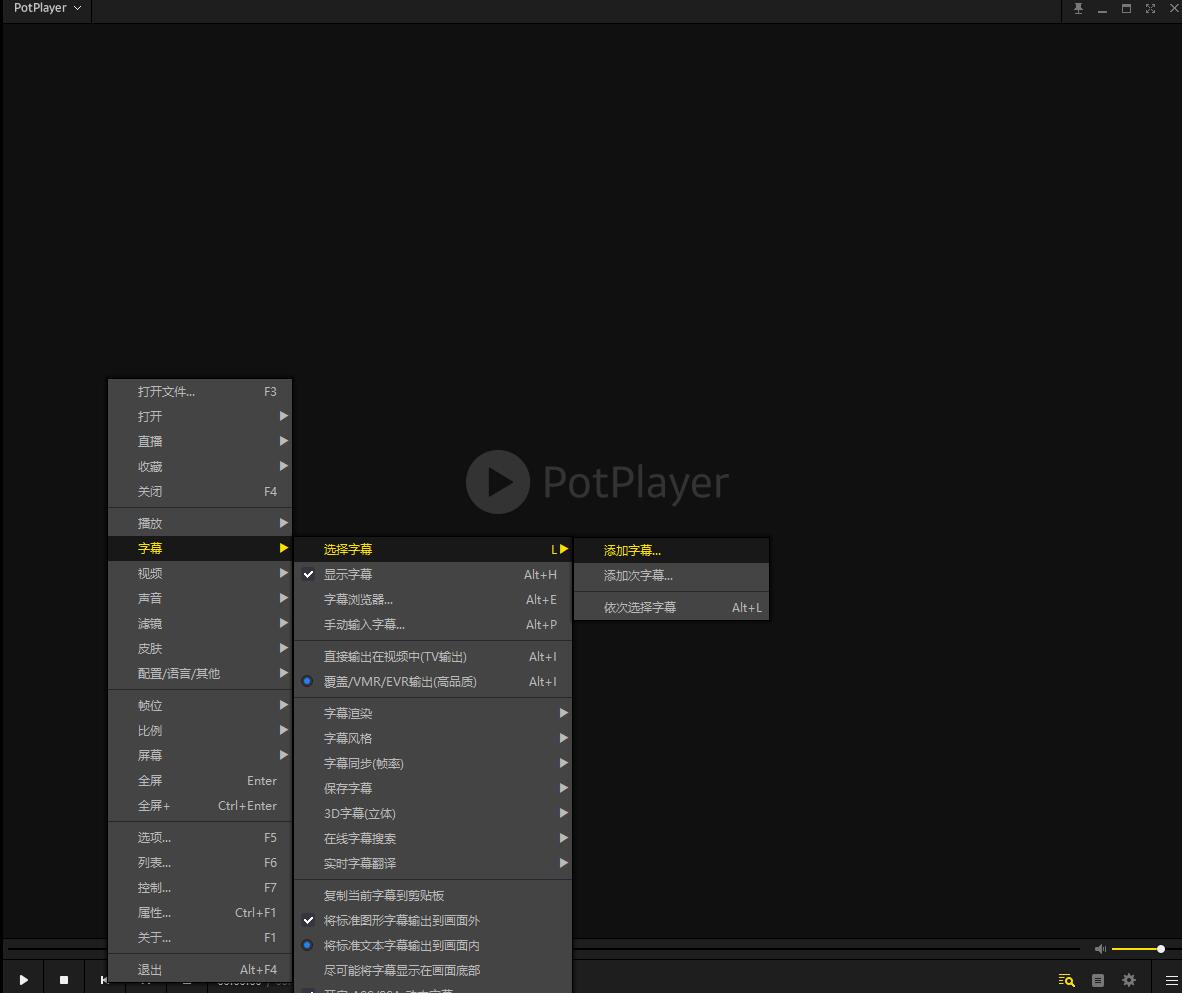Expand the 屏幕 submenu

(x=200, y=755)
